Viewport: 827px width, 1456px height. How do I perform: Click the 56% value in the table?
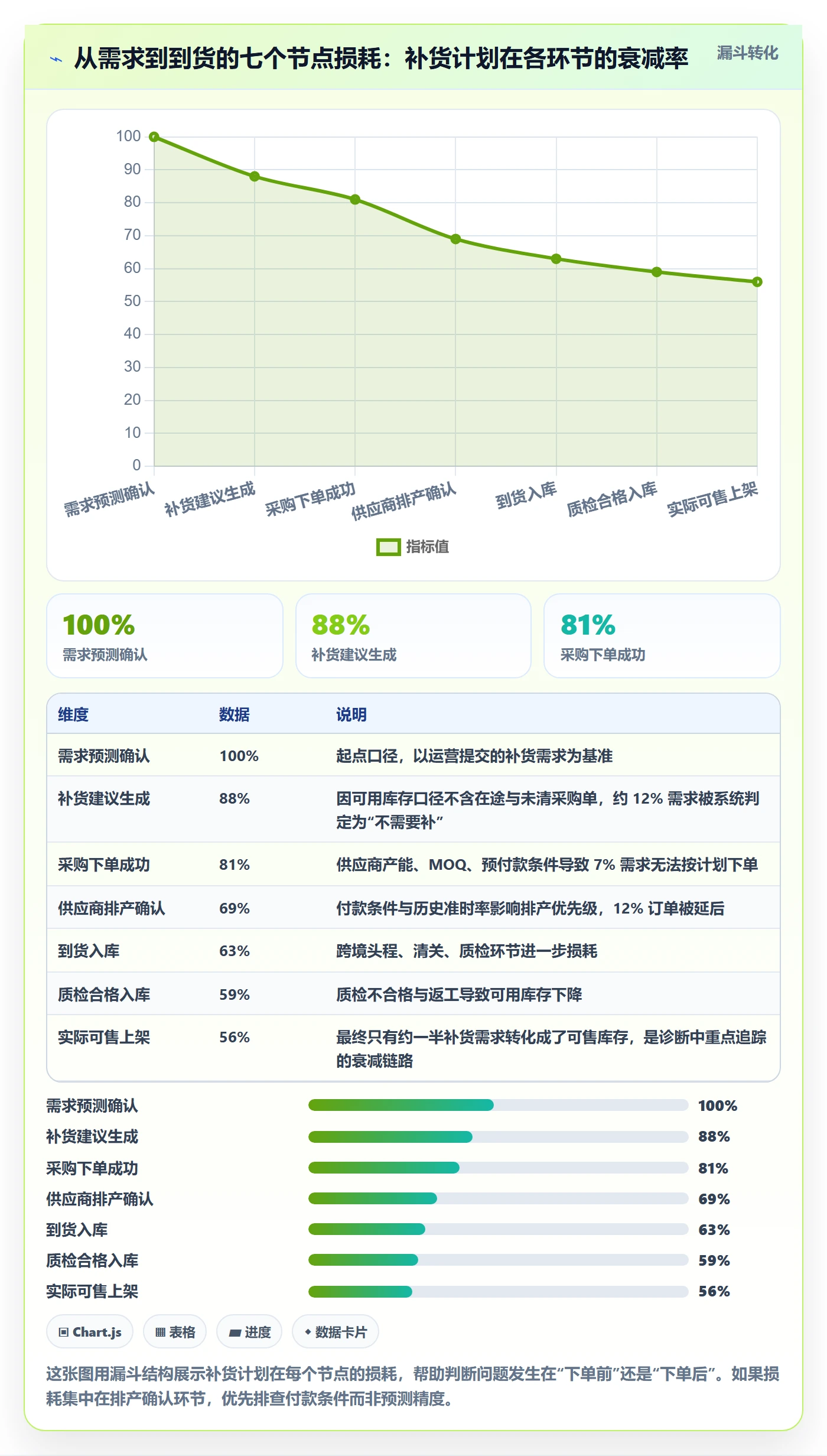coord(235,1037)
